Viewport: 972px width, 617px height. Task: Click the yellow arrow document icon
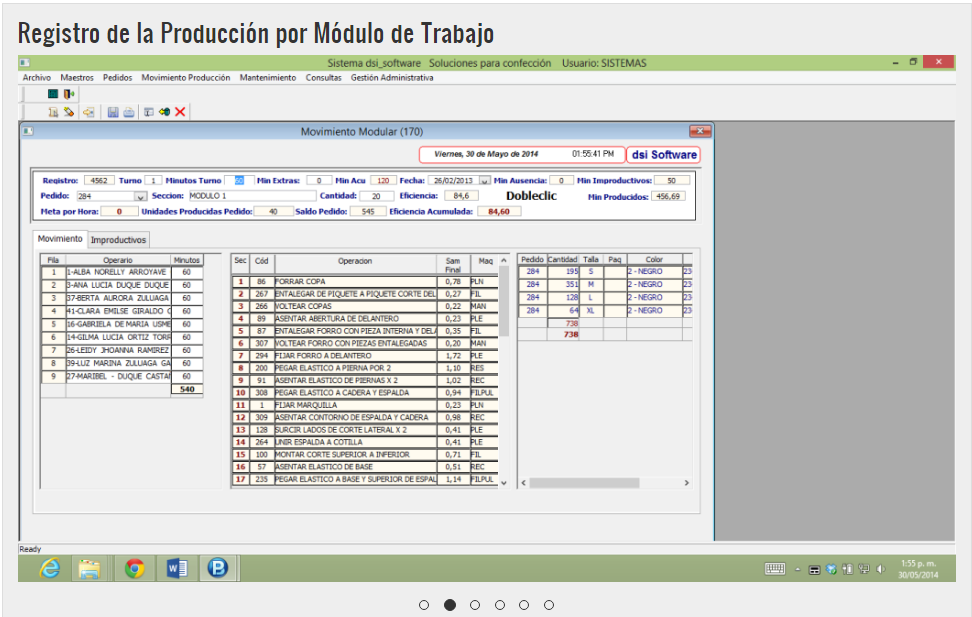tap(89, 112)
